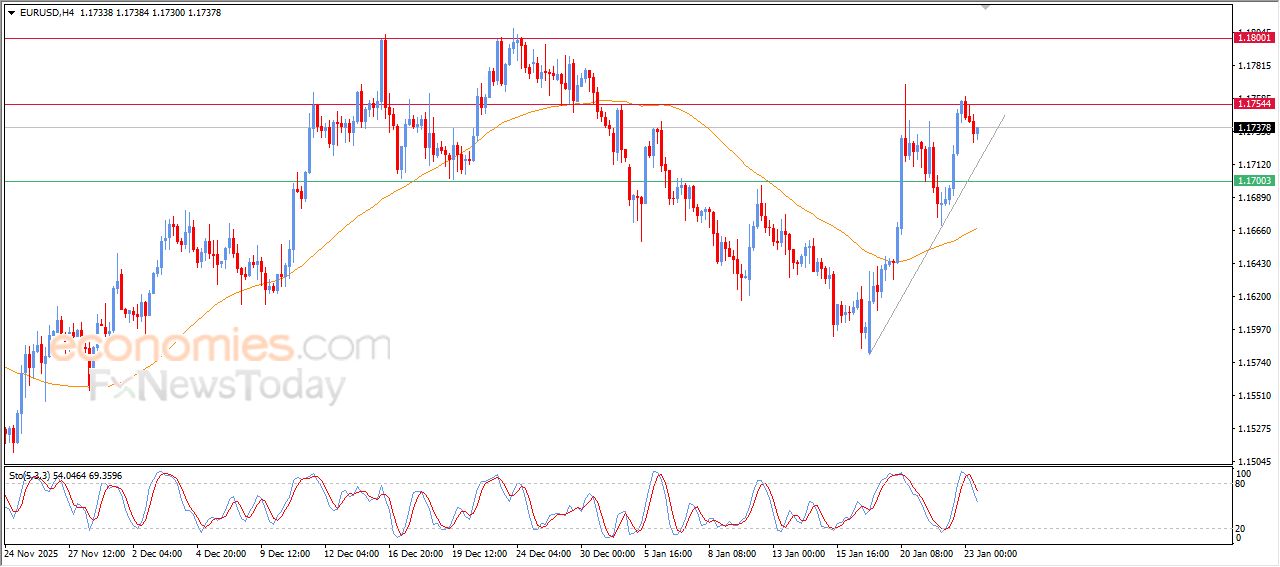Click the Sto(5,3,3) indicator label
Screen dimensions: 1280x567
tap(32, 476)
